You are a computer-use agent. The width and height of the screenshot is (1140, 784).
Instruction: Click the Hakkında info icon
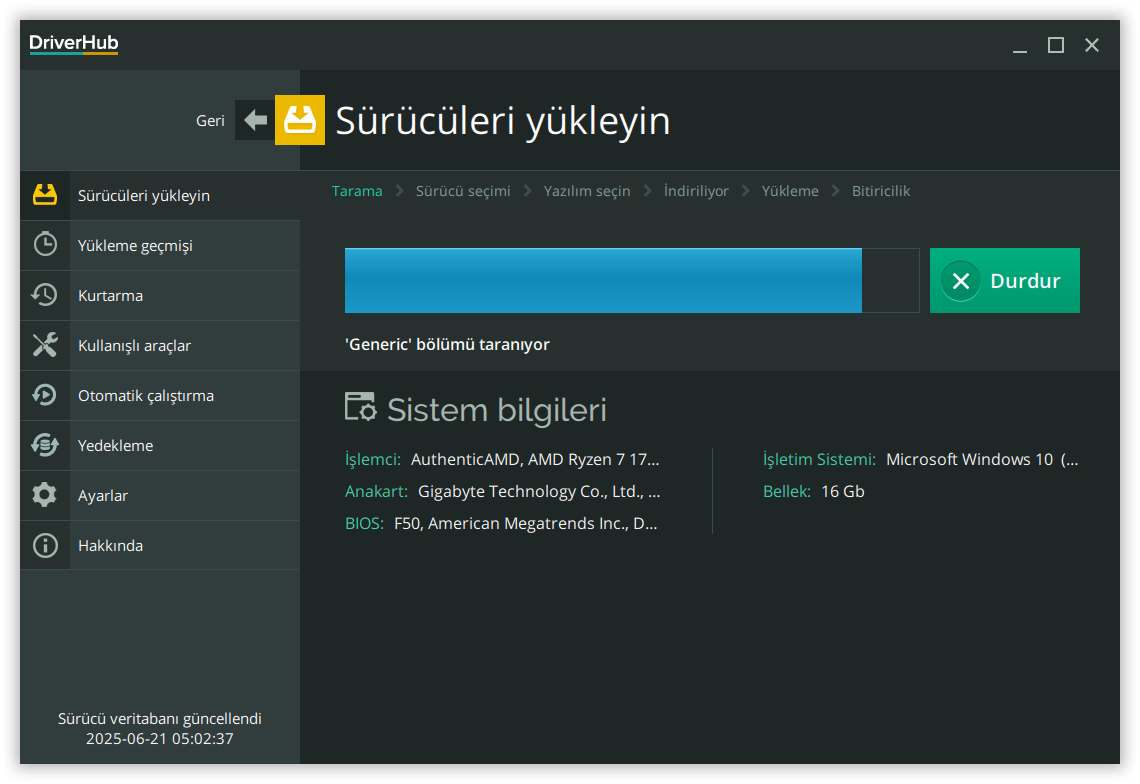click(45, 545)
